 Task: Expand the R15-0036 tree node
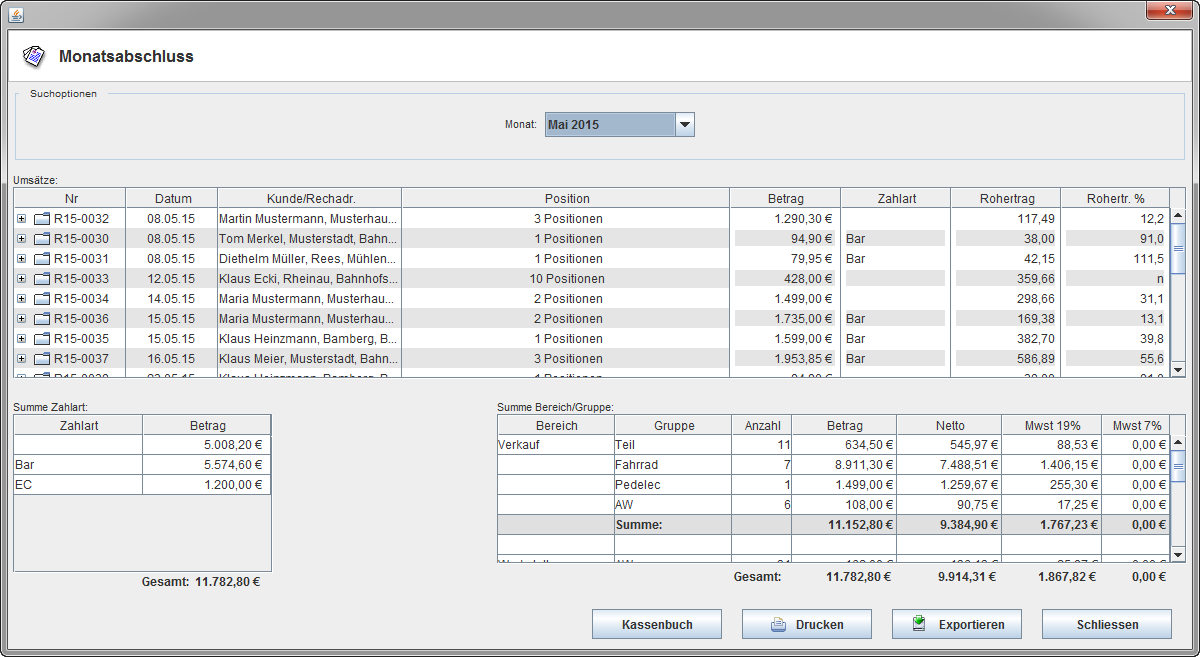tap(21, 319)
